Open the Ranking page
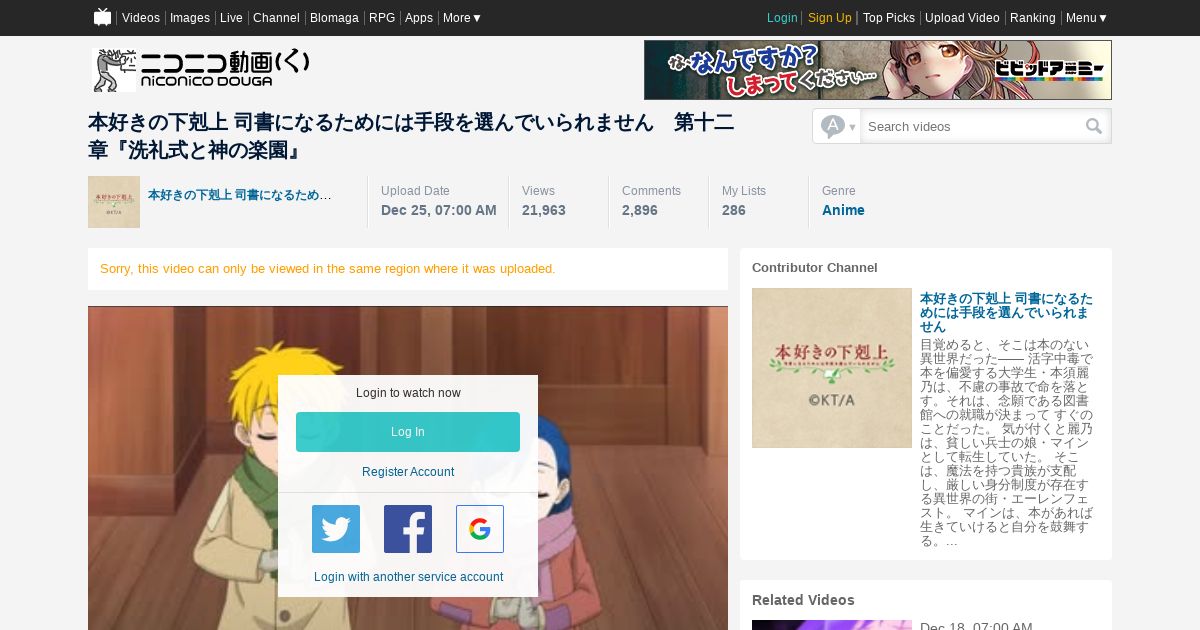Image resolution: width=1200 pixels, height=630 pixels. pyautogui.click(x=1033, y=18)
